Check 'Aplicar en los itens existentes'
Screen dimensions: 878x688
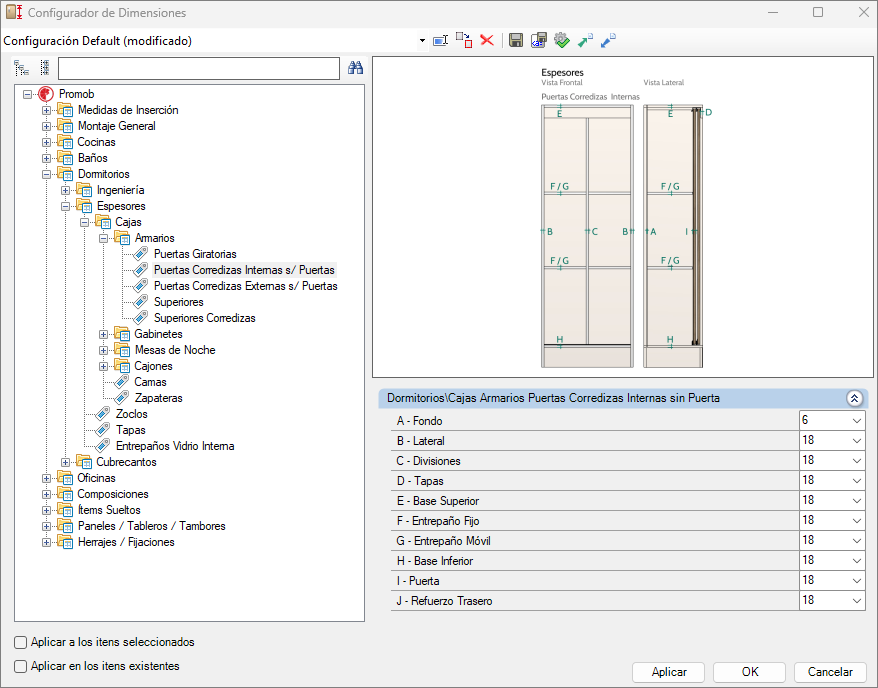[x=21, y=666]
